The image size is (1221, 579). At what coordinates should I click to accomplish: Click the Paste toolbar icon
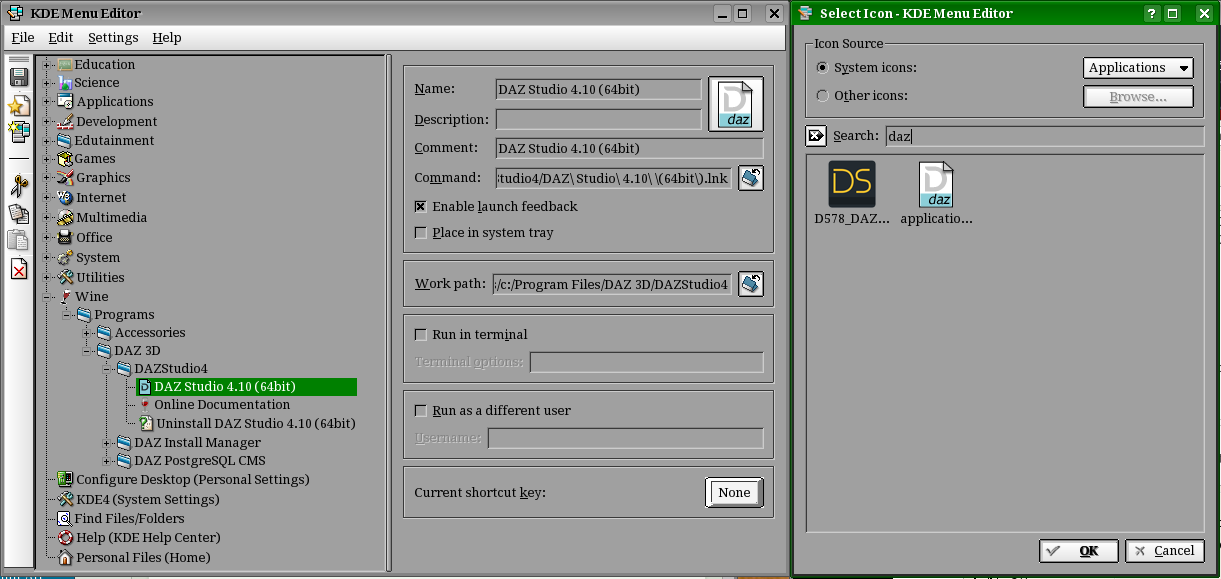(x=18, y=240)
